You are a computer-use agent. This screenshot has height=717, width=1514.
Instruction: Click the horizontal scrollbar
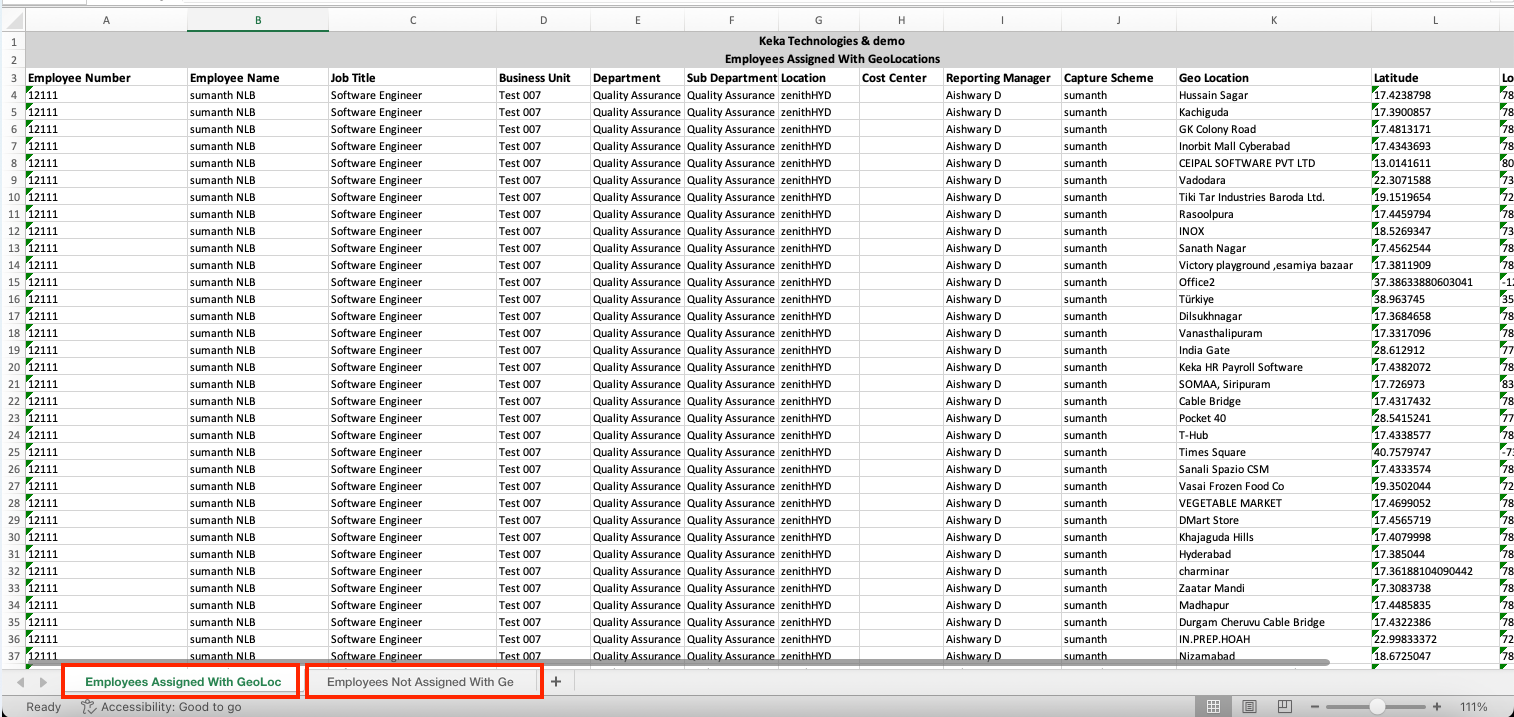click(760, 661)
